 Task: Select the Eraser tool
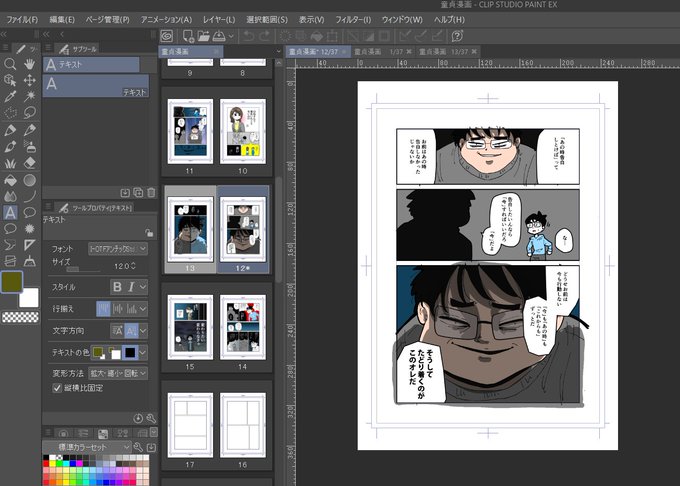[29, 163]
